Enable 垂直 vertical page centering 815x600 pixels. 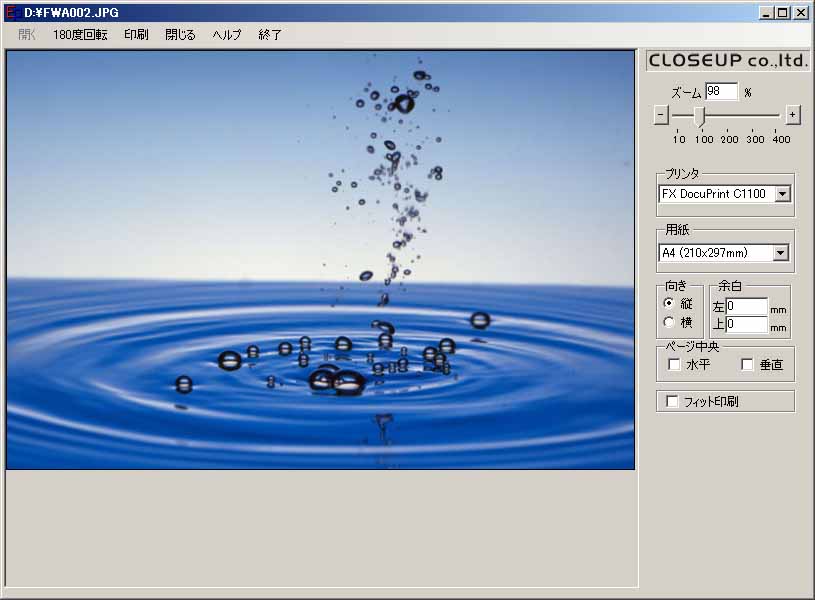(747, 364)
